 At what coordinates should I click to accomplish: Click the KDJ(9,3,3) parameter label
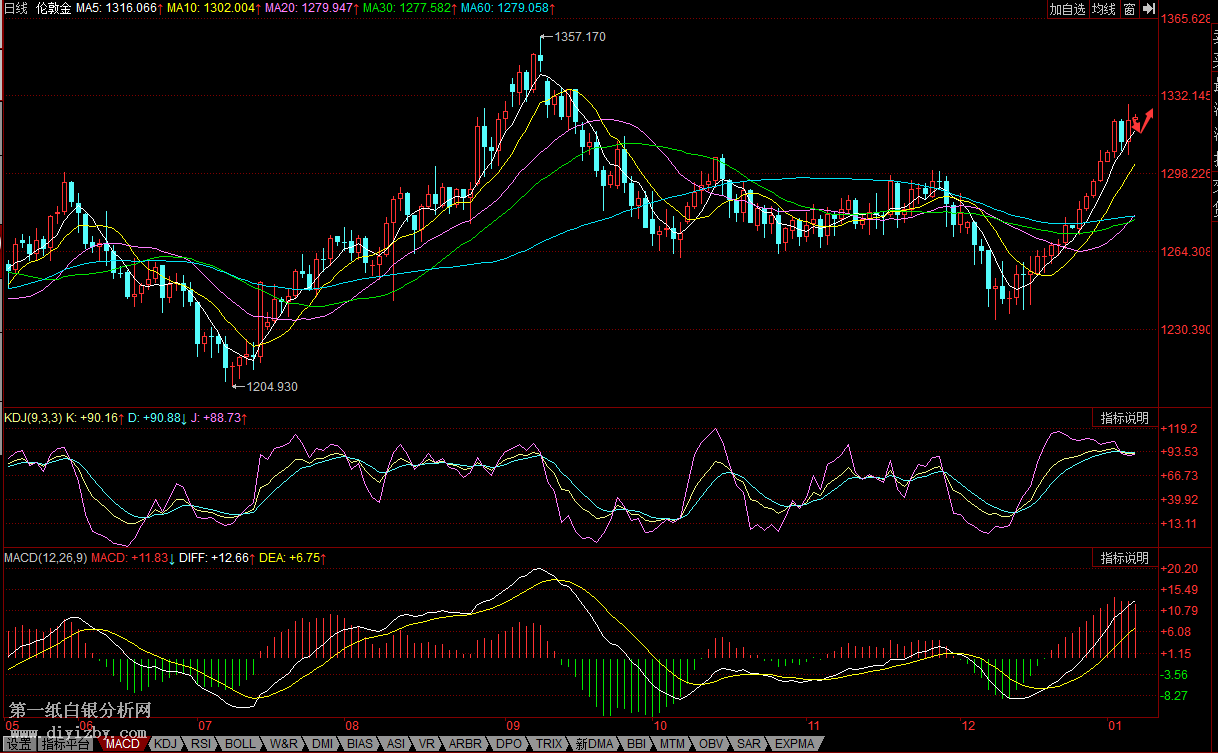33,418
